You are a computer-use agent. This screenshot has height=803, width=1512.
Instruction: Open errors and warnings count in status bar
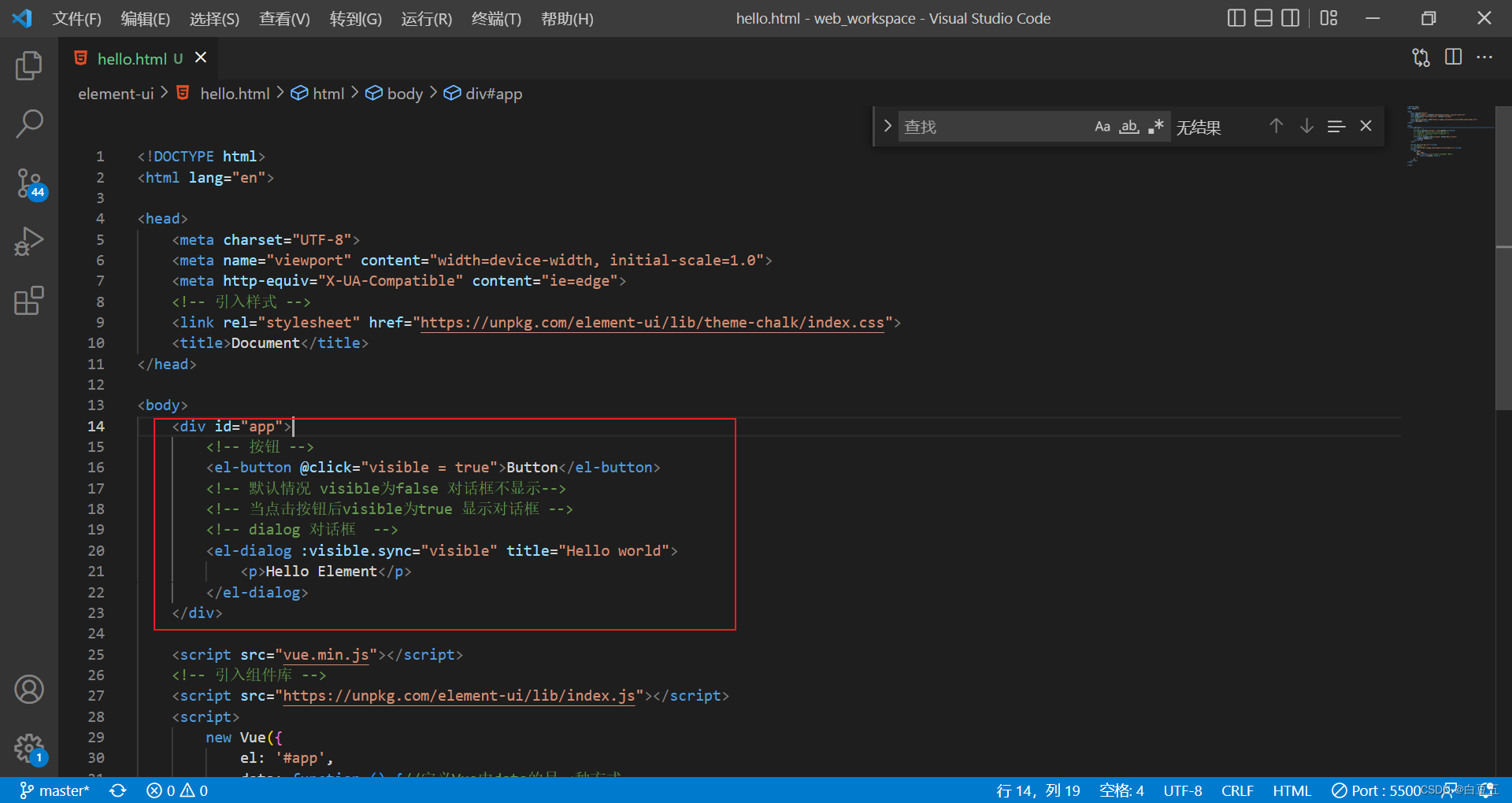(x=178, y=790)
